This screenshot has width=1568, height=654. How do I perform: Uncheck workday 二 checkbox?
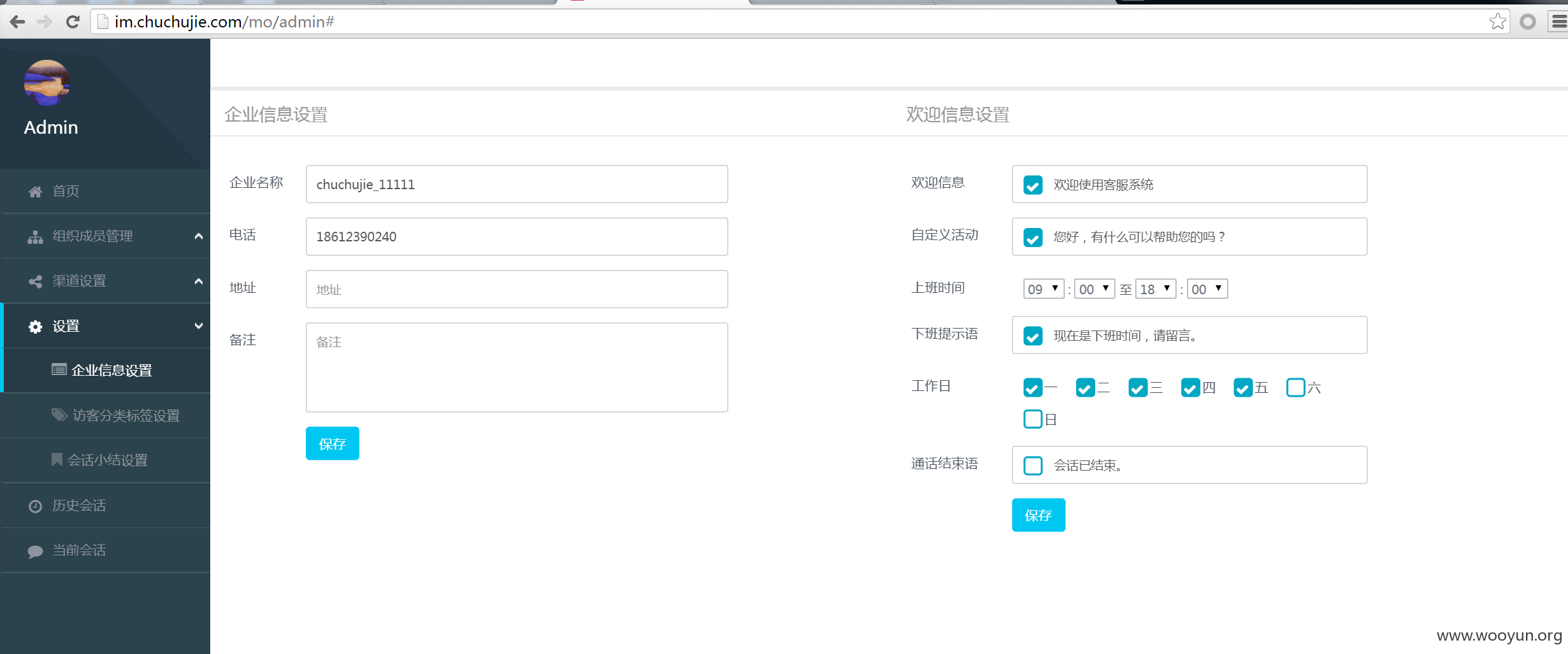1085,387
